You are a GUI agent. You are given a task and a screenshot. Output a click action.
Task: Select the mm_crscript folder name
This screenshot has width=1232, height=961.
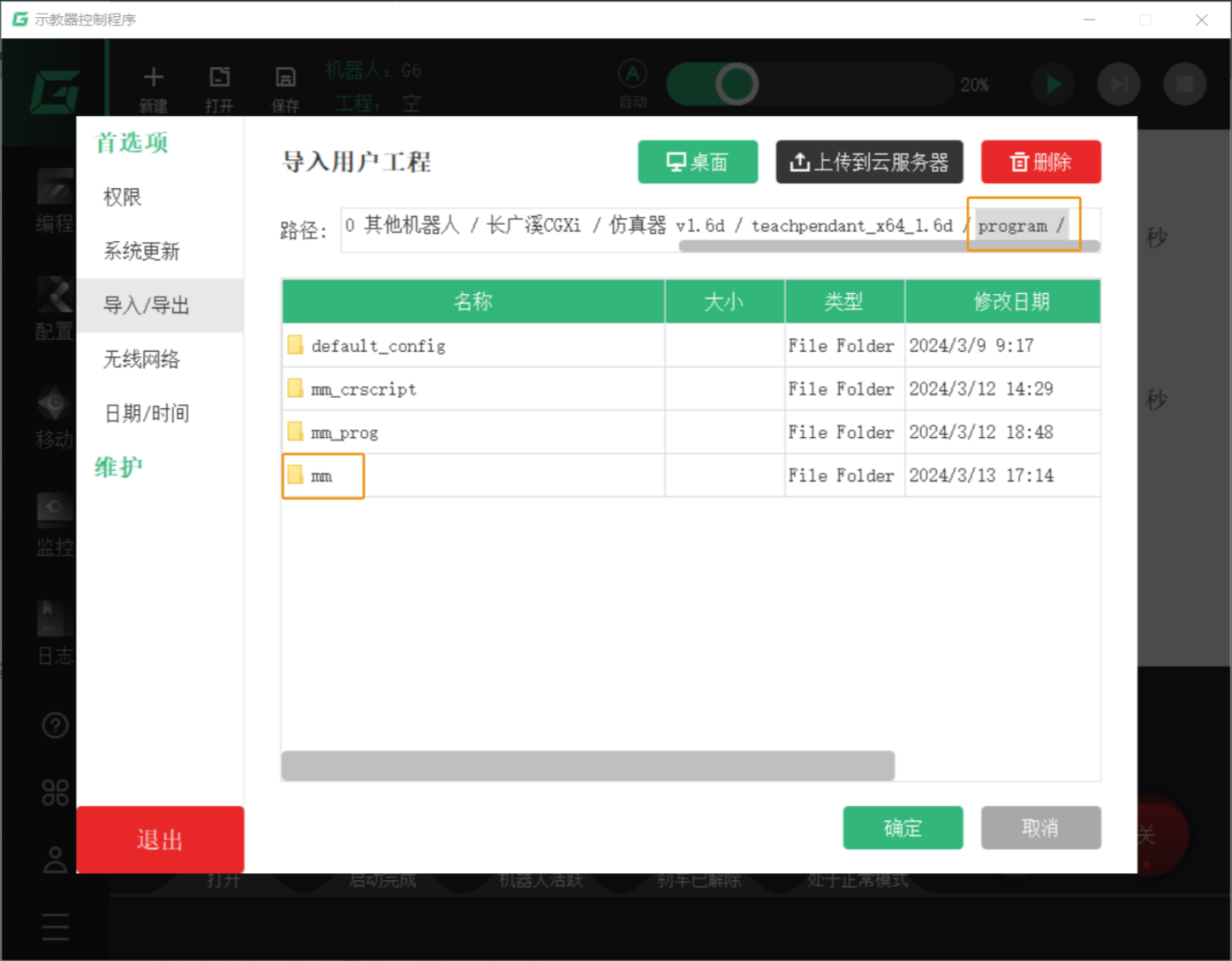coord(364,389)
